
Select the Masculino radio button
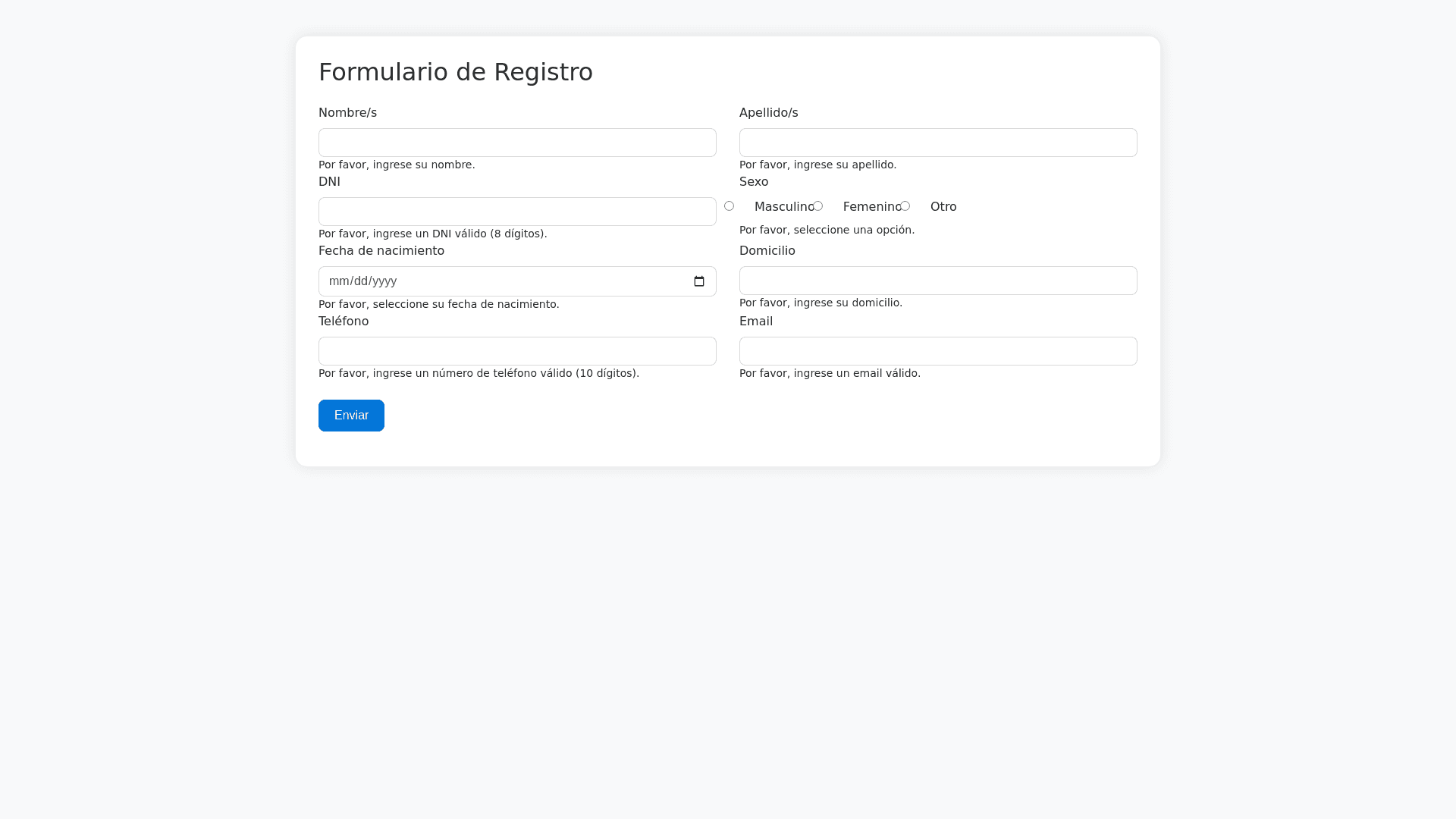(x=729, y=206)
